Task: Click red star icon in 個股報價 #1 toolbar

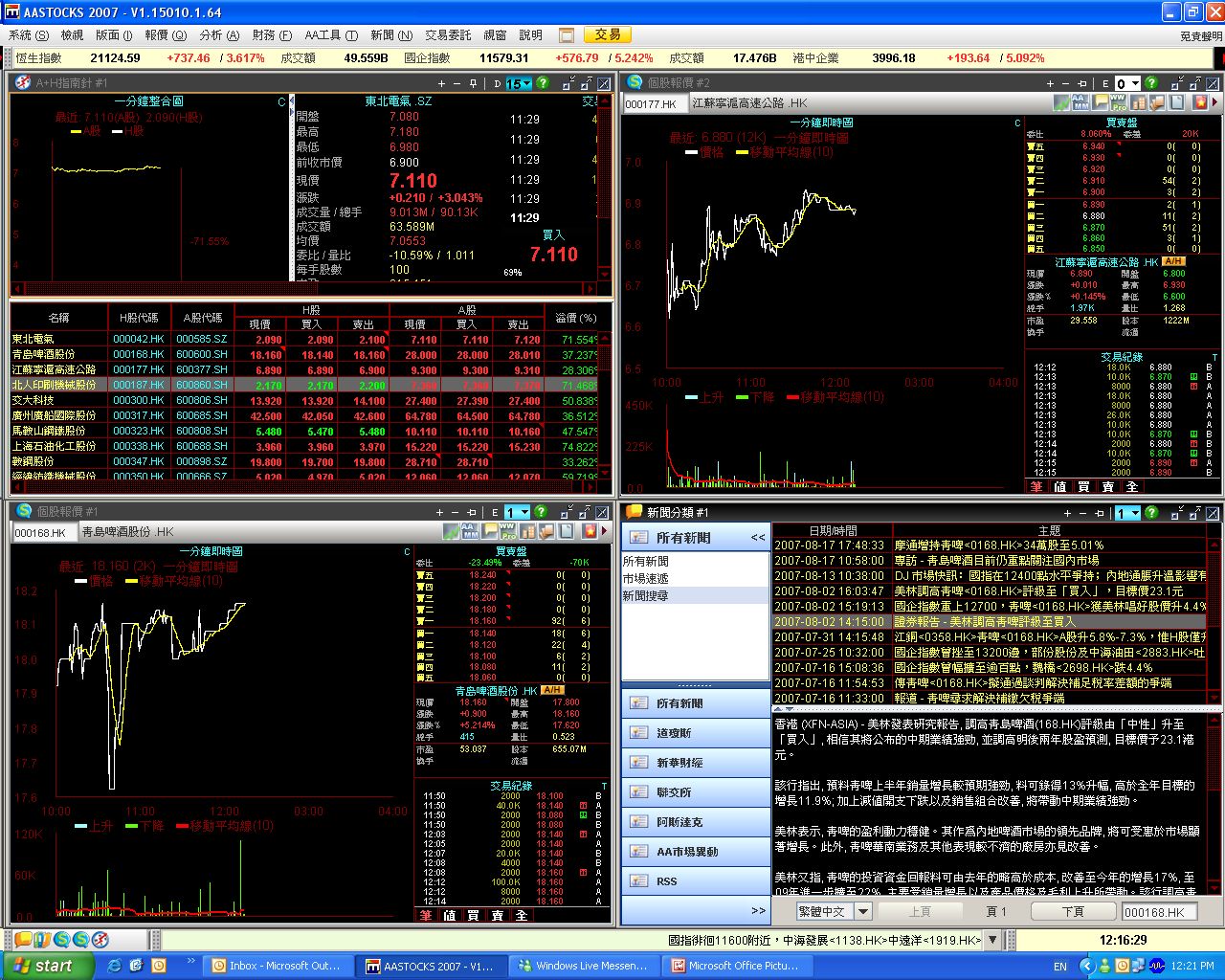Action: coord(590,530)
